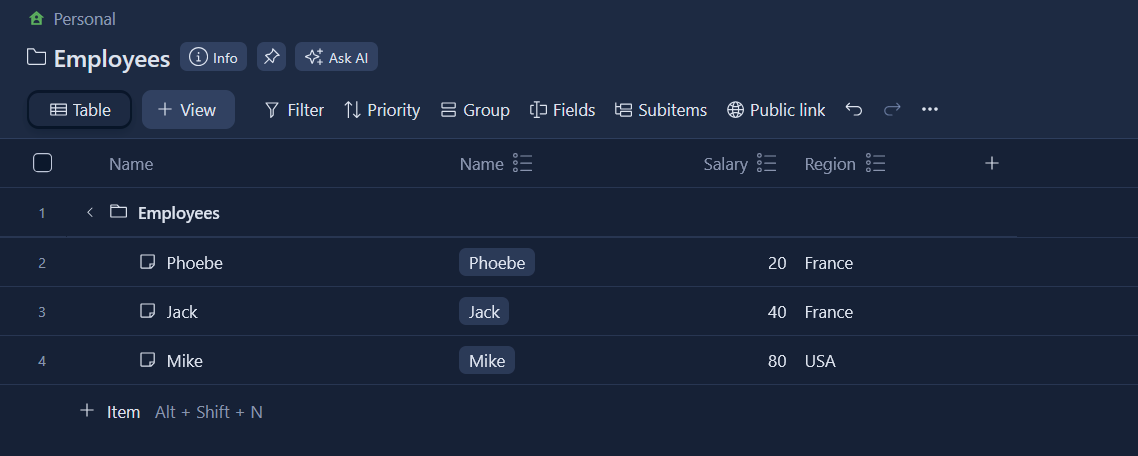The width and height of the screenshot is (1138, 456).
Task: Open the Region column list menu
Action: (x=875, y=164)
